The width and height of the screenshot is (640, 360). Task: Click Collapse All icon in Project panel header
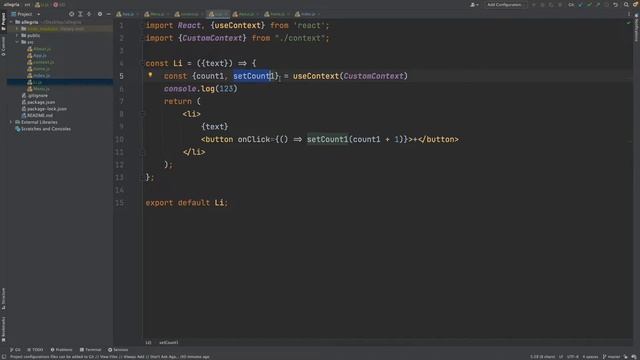pos(89,14)
